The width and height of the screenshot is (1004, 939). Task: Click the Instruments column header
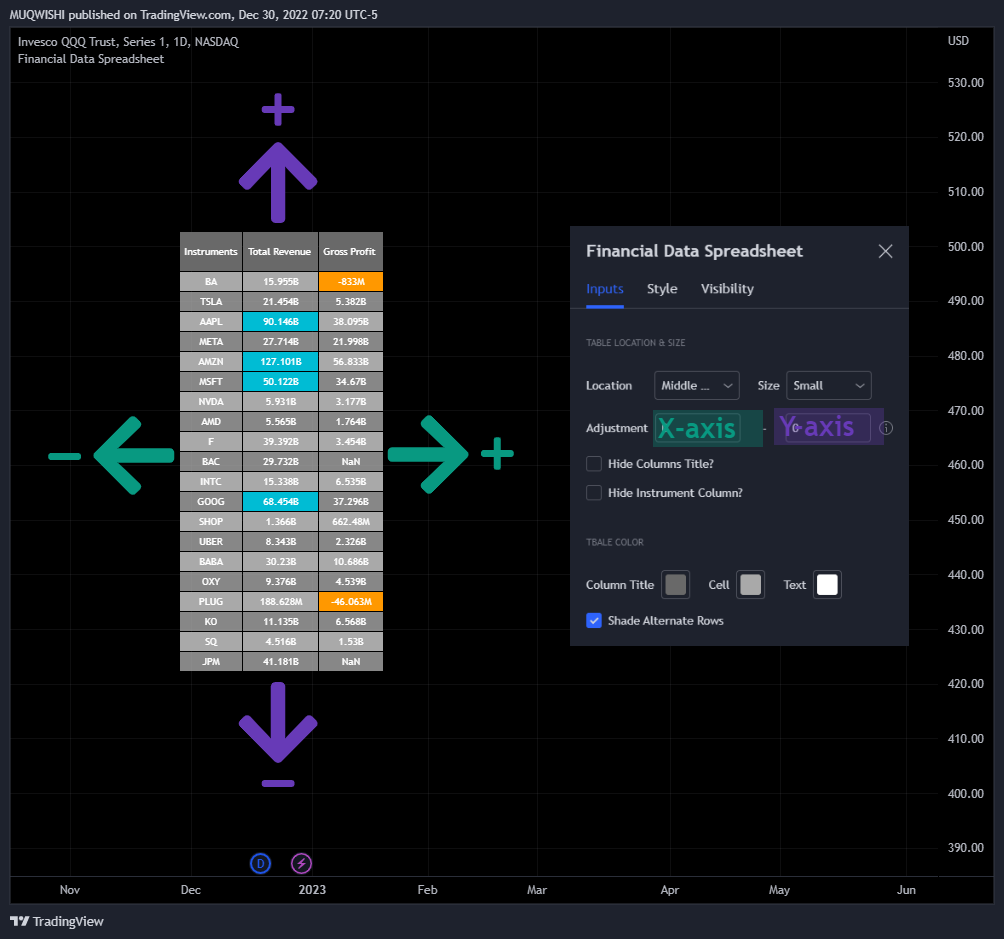point(211,252)
